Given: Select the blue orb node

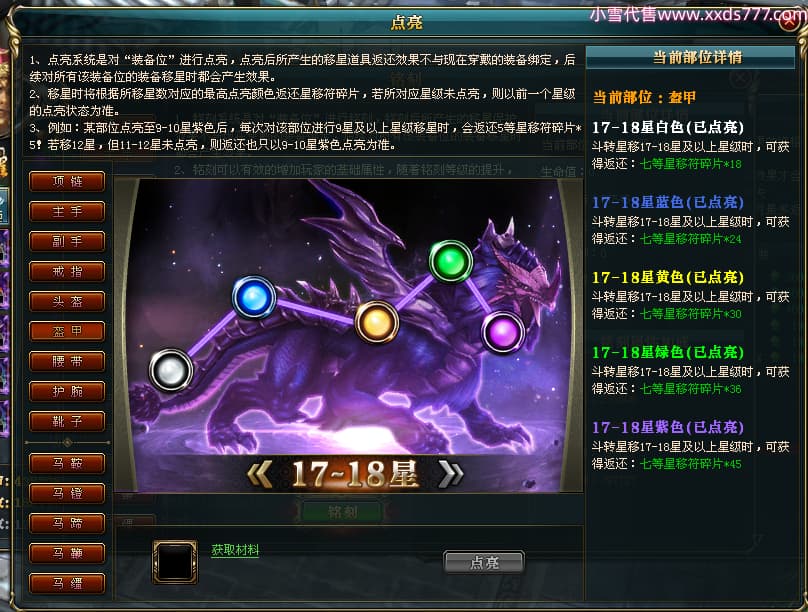Looking at the screenshot, I should click(254, 297).
